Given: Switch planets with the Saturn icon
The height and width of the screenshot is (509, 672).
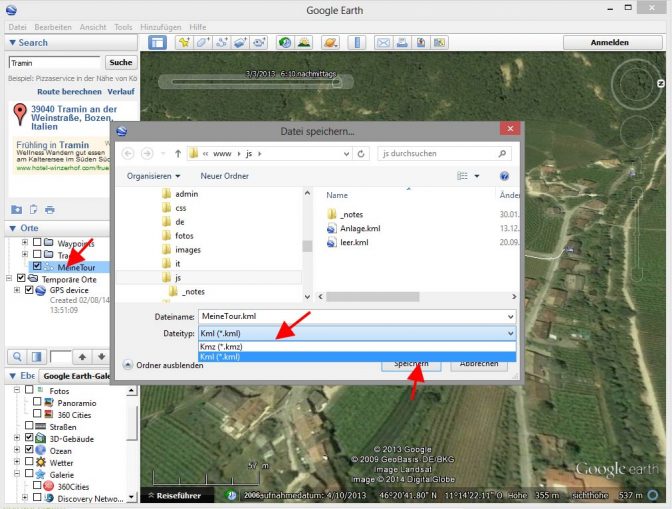Looking at the screenshot, I should point(330,42).
